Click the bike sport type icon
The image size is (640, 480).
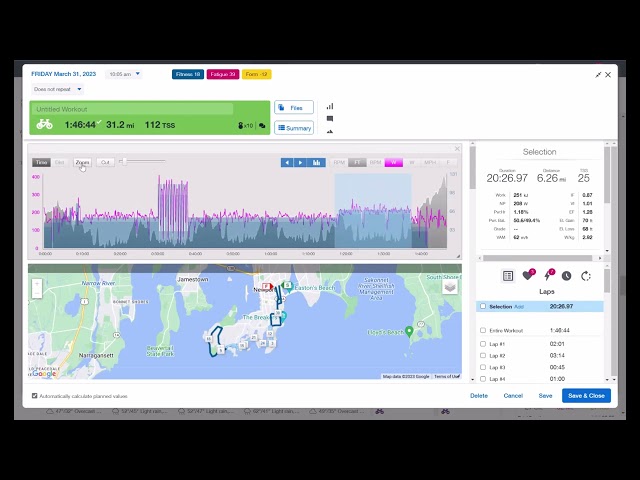(x=44, y=124)
